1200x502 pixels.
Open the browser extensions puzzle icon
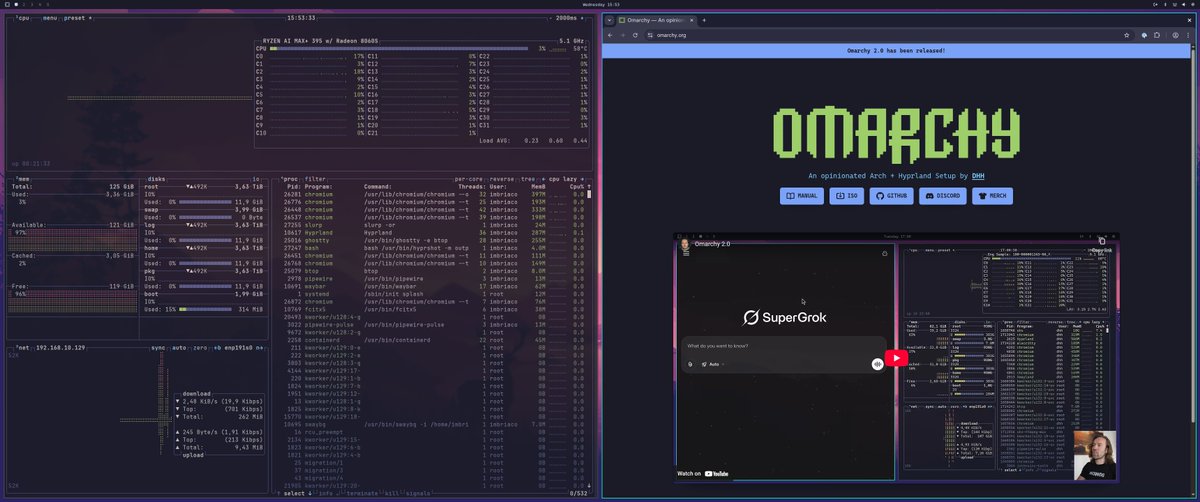[1157, 34]
